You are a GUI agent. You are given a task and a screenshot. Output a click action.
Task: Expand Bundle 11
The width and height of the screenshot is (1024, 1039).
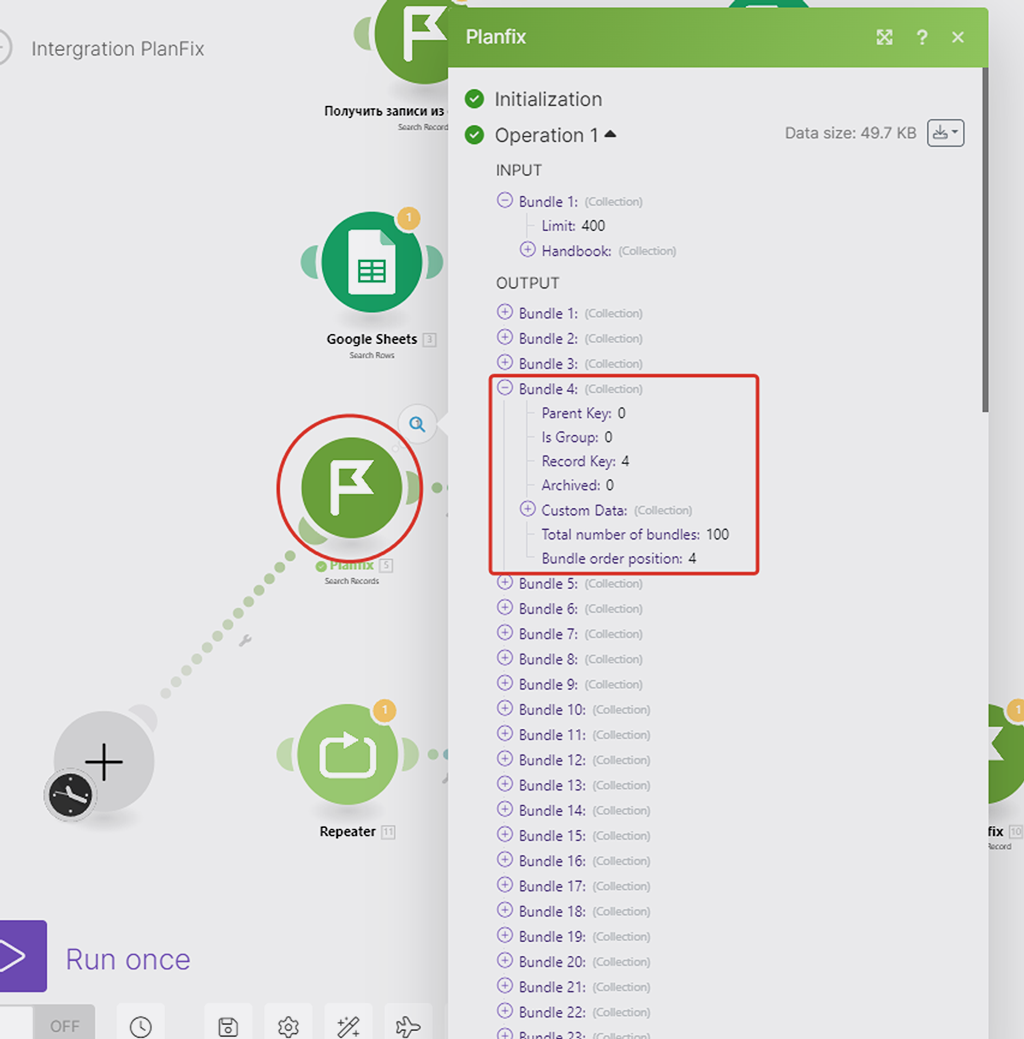[505, 734]
